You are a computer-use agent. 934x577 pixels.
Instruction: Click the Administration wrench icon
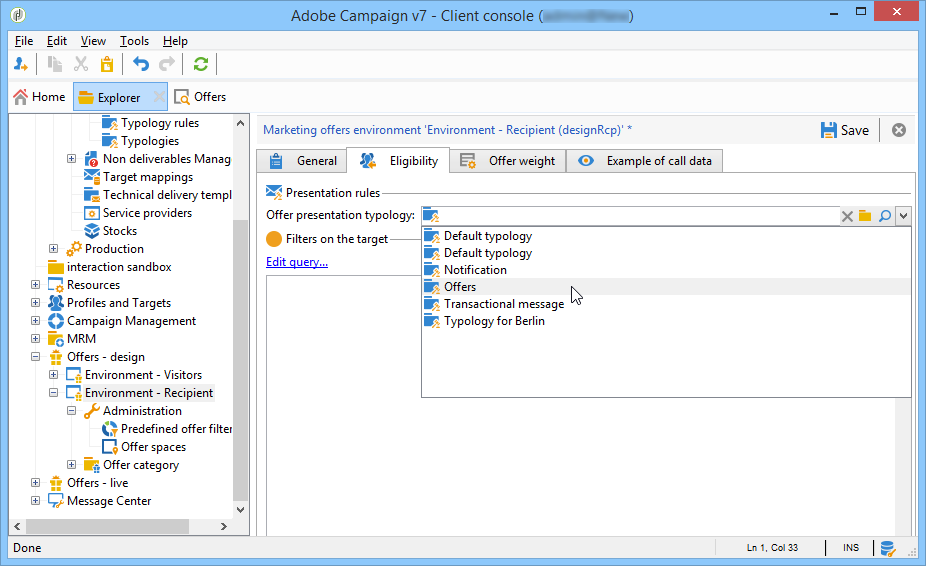click(92, 411)
